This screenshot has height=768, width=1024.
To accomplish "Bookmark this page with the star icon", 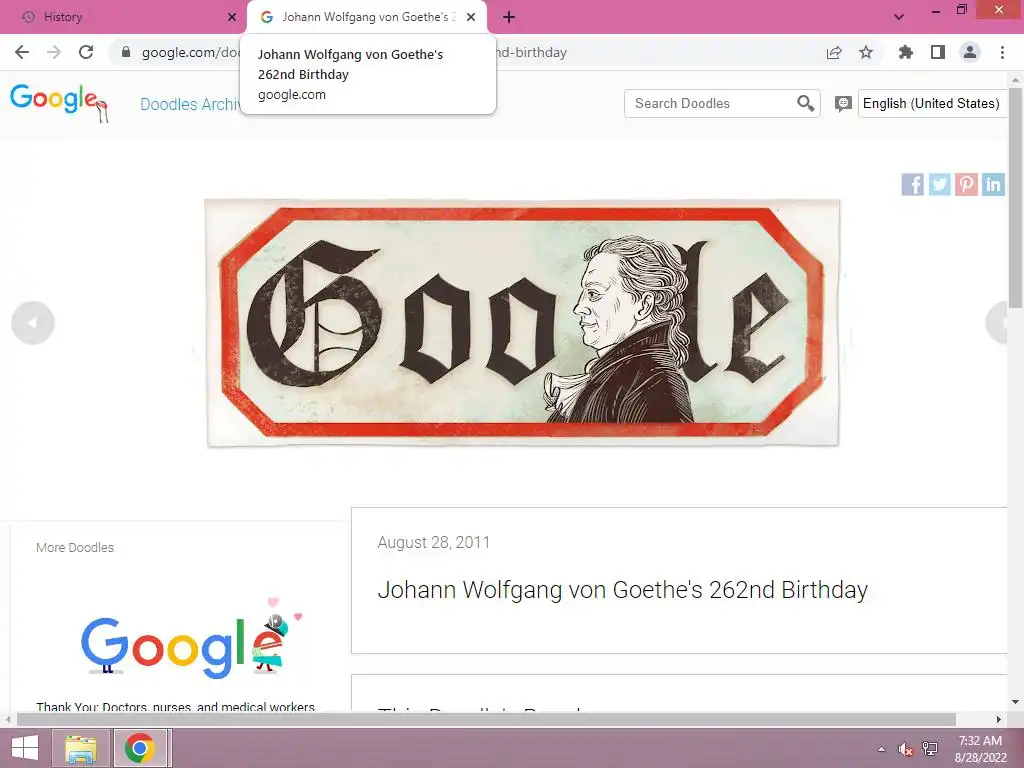I will (866, 52).
